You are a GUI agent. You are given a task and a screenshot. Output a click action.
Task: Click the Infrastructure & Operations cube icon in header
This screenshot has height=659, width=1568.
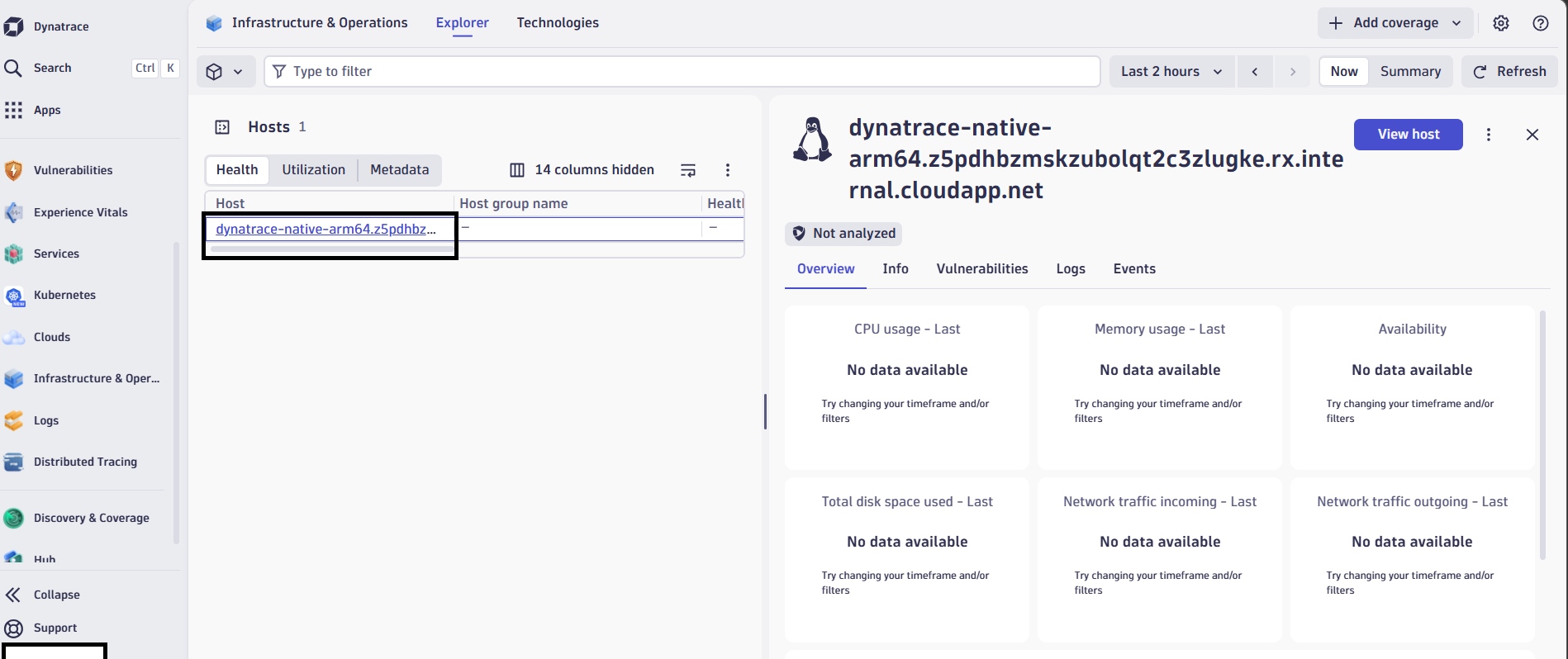click(214, 23)
